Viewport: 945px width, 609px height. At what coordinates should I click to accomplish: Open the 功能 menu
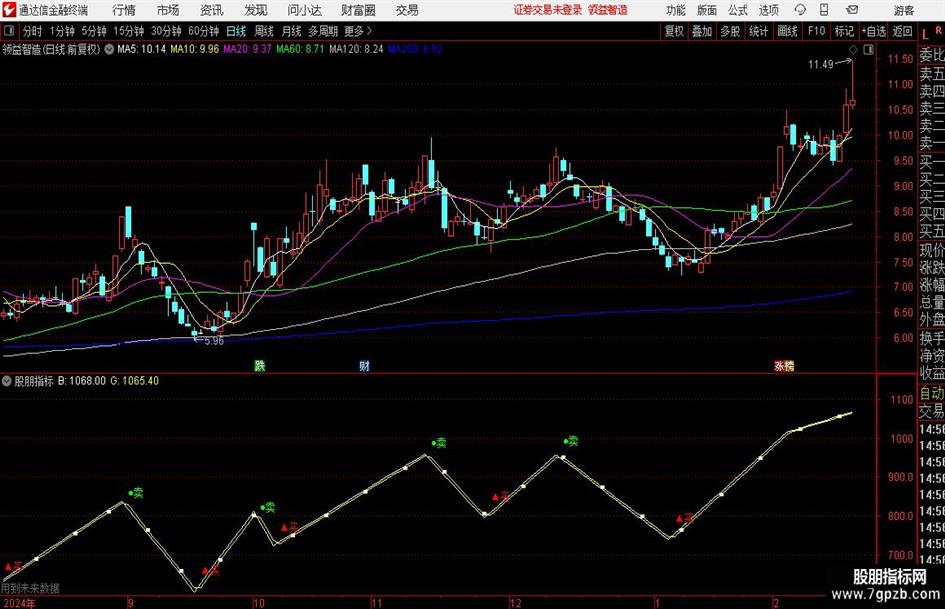[x=676, y=10]
